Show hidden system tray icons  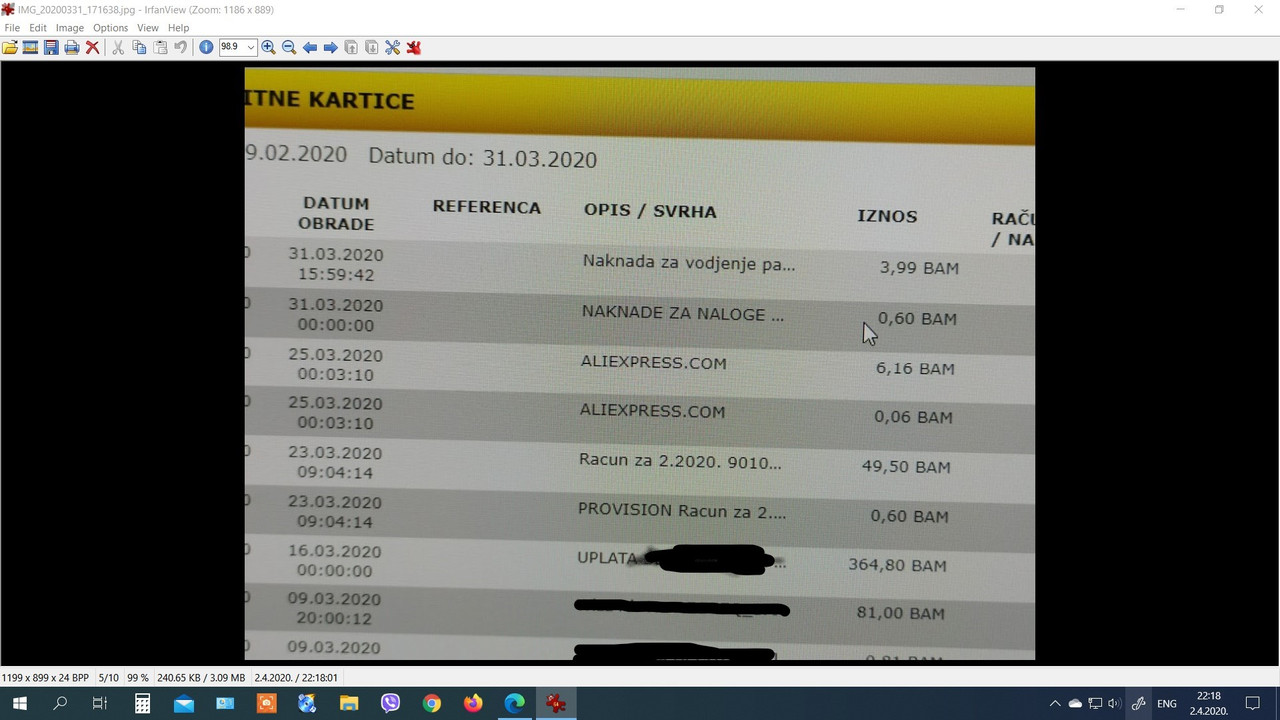tap(1055, 704)
